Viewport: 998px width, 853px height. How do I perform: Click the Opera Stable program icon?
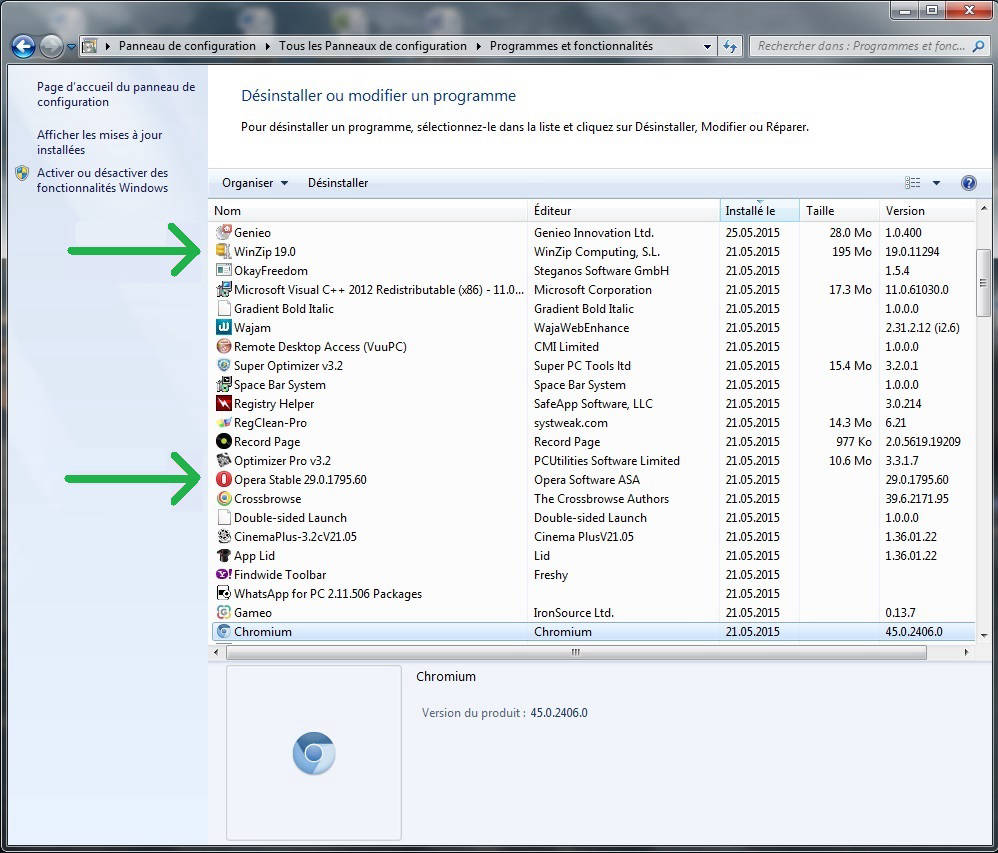tap(224, 480)
